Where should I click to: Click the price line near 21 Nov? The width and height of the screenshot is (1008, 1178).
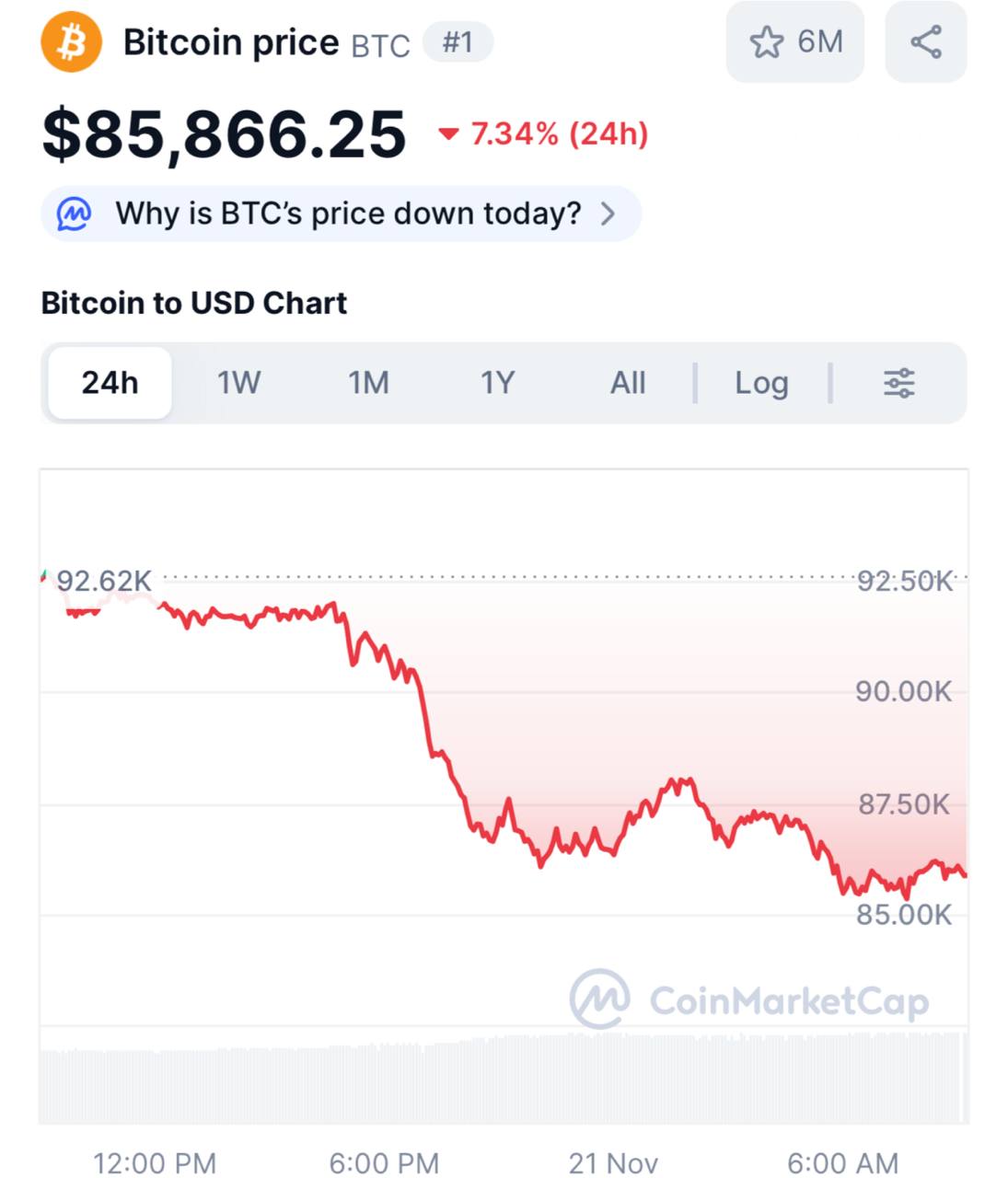pyautogui.click(x=614, y=851)
